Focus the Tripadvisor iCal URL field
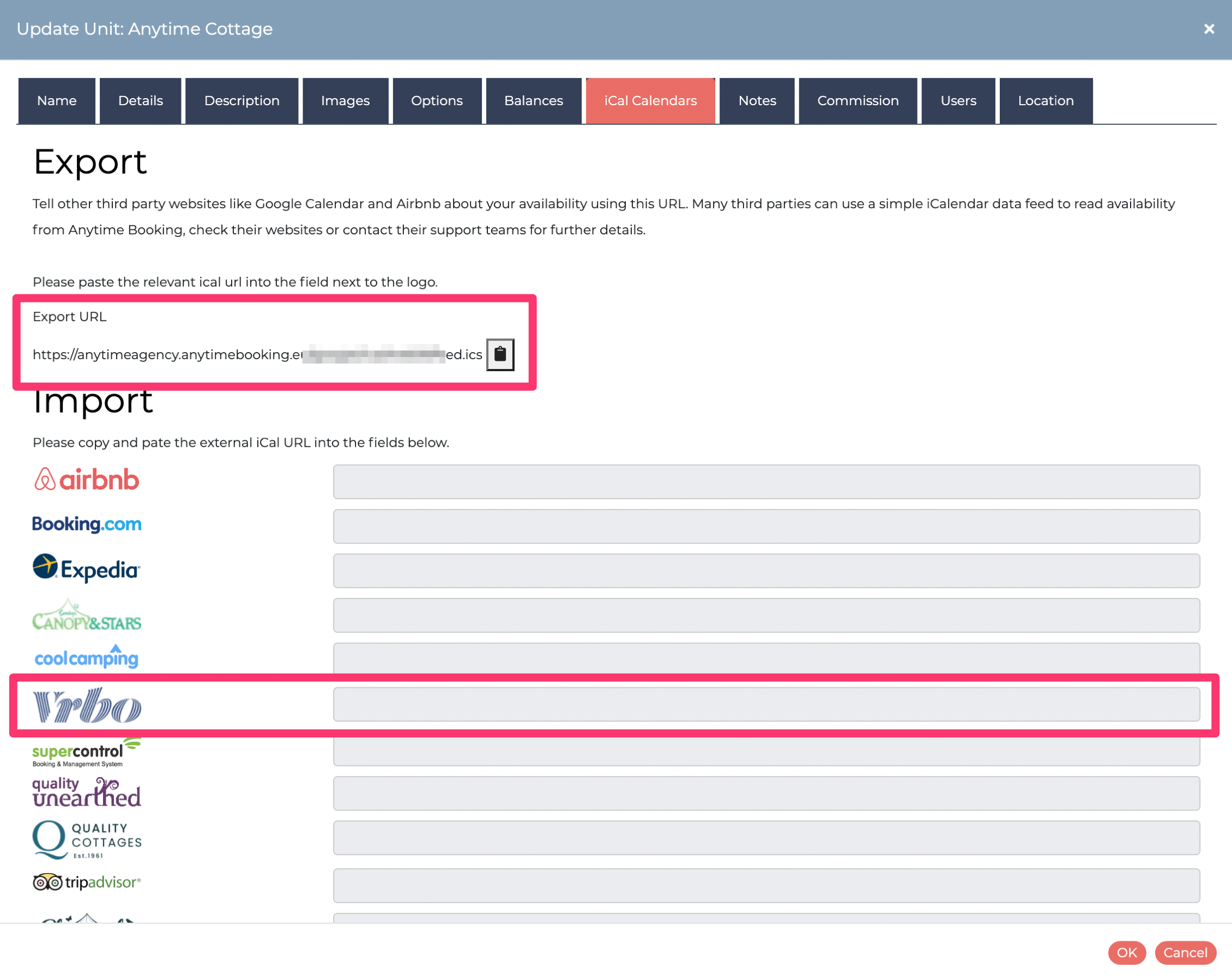1232x980 pixels. click(766, 886)
